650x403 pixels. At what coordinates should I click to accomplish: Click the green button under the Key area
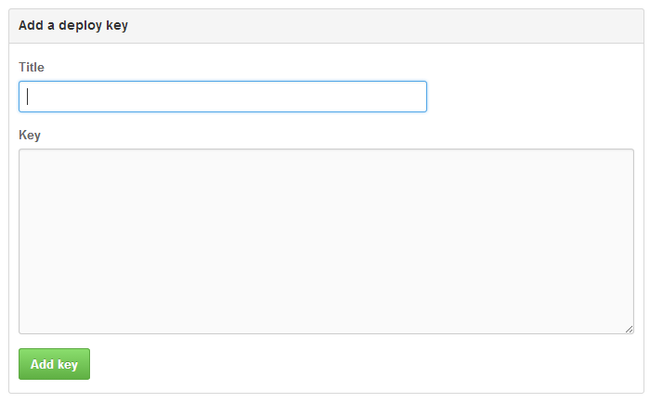(x=54, y=364)
